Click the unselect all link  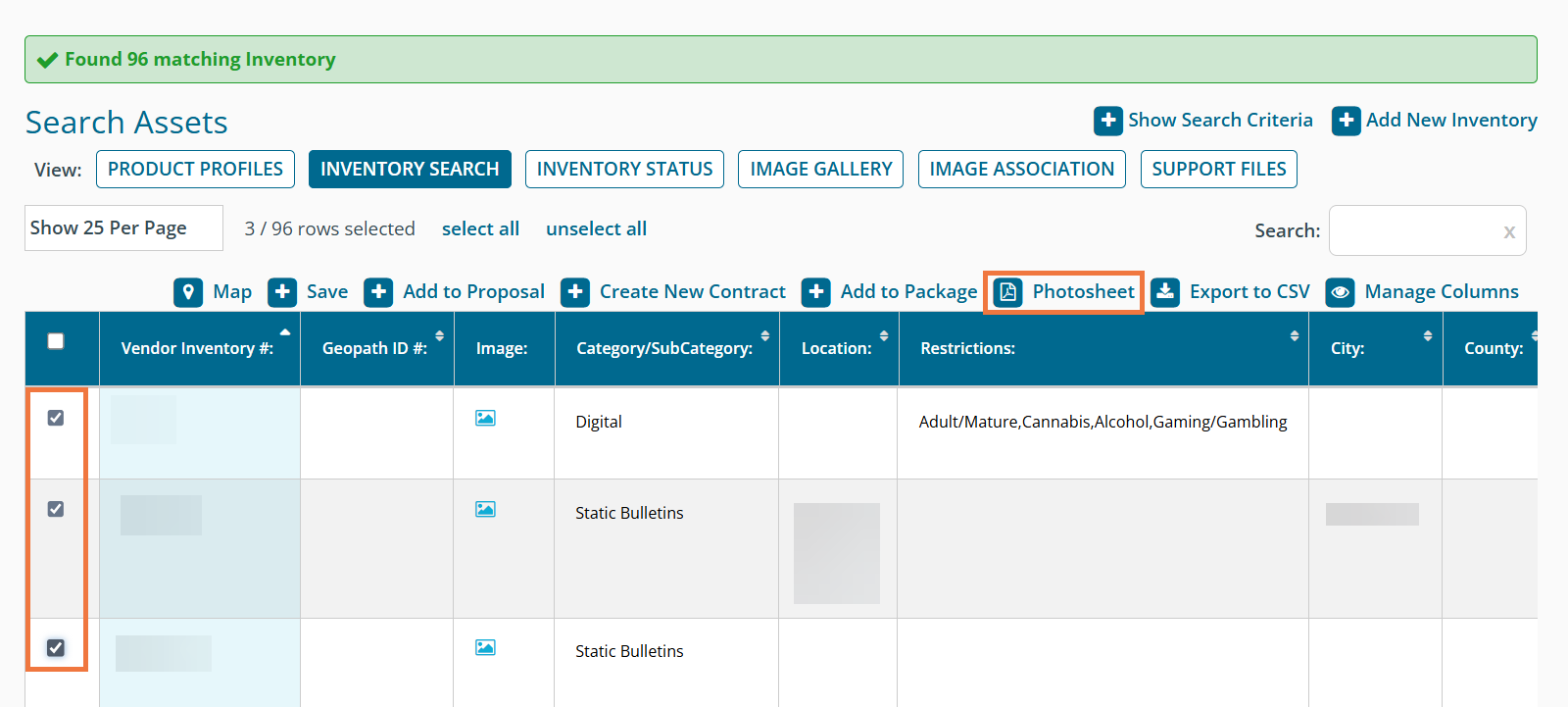(596, 228)
